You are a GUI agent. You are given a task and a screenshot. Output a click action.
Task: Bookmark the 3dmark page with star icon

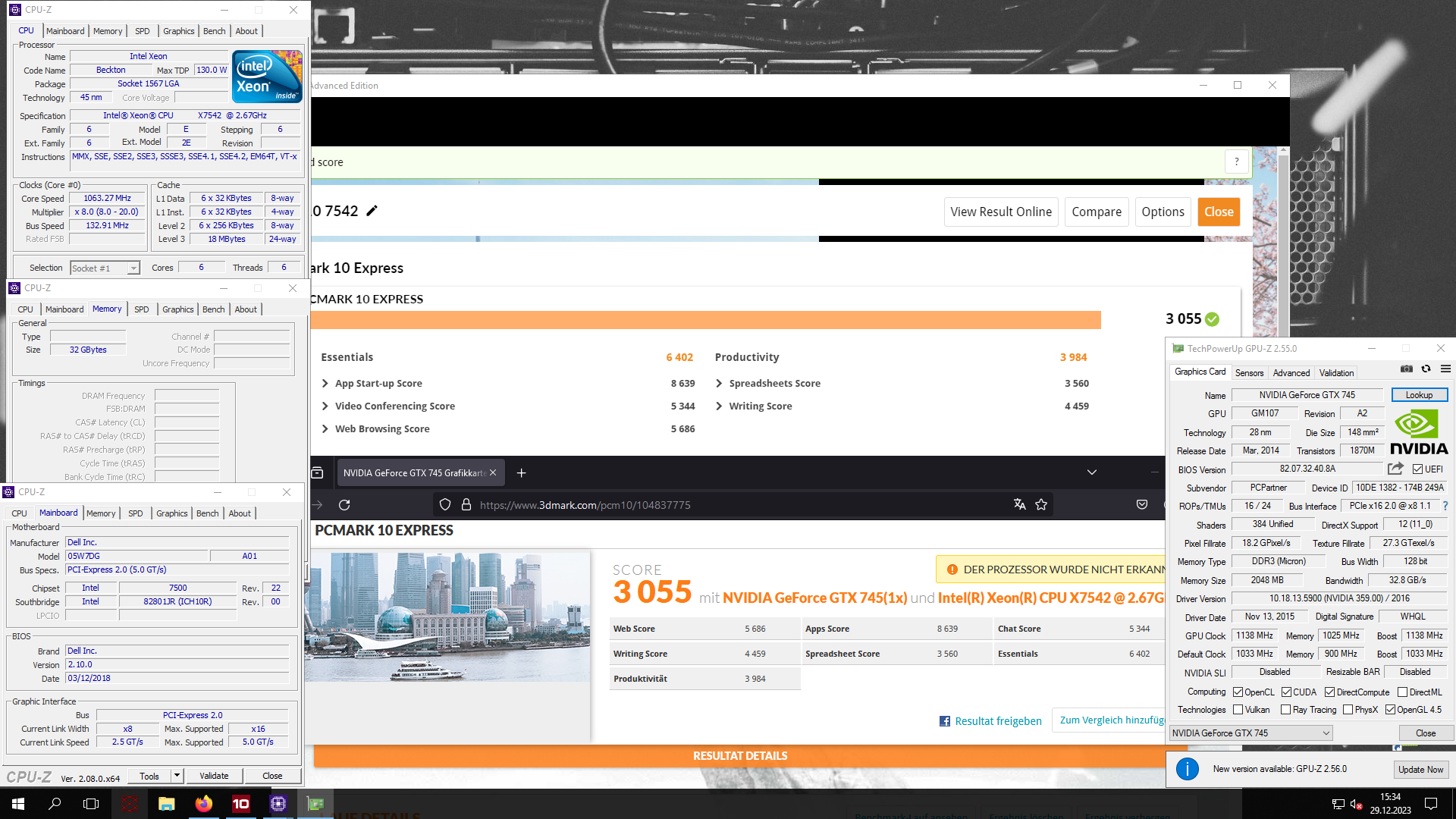(x=1041, y=505)
